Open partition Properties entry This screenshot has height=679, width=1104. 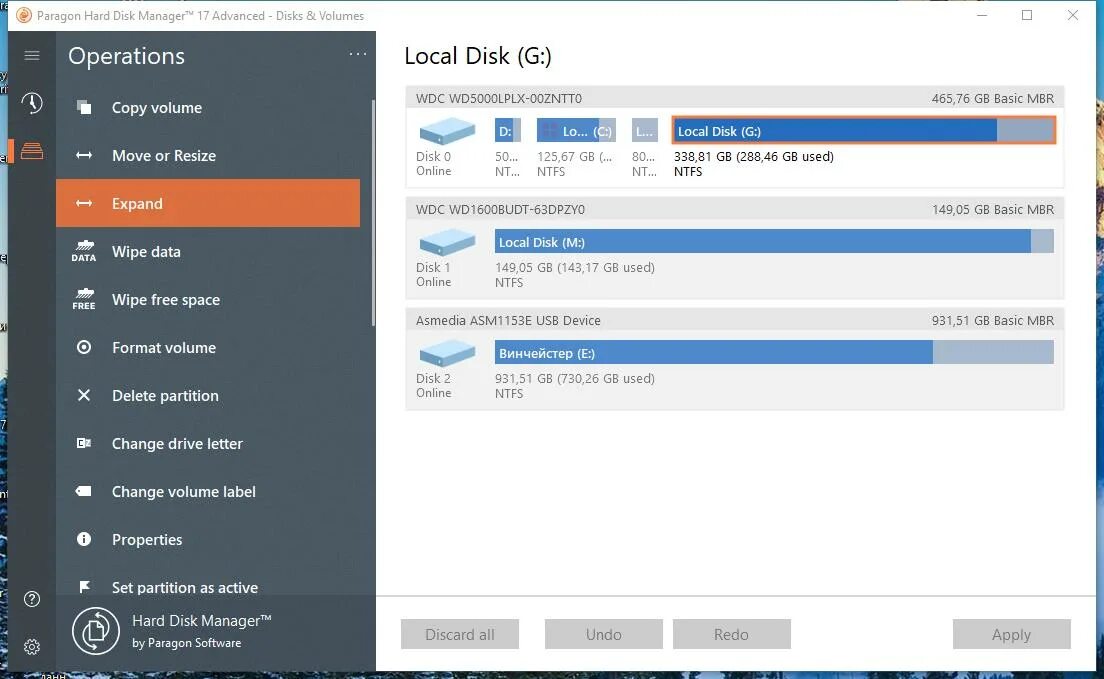pyautogui.click(x=208, y=539)
